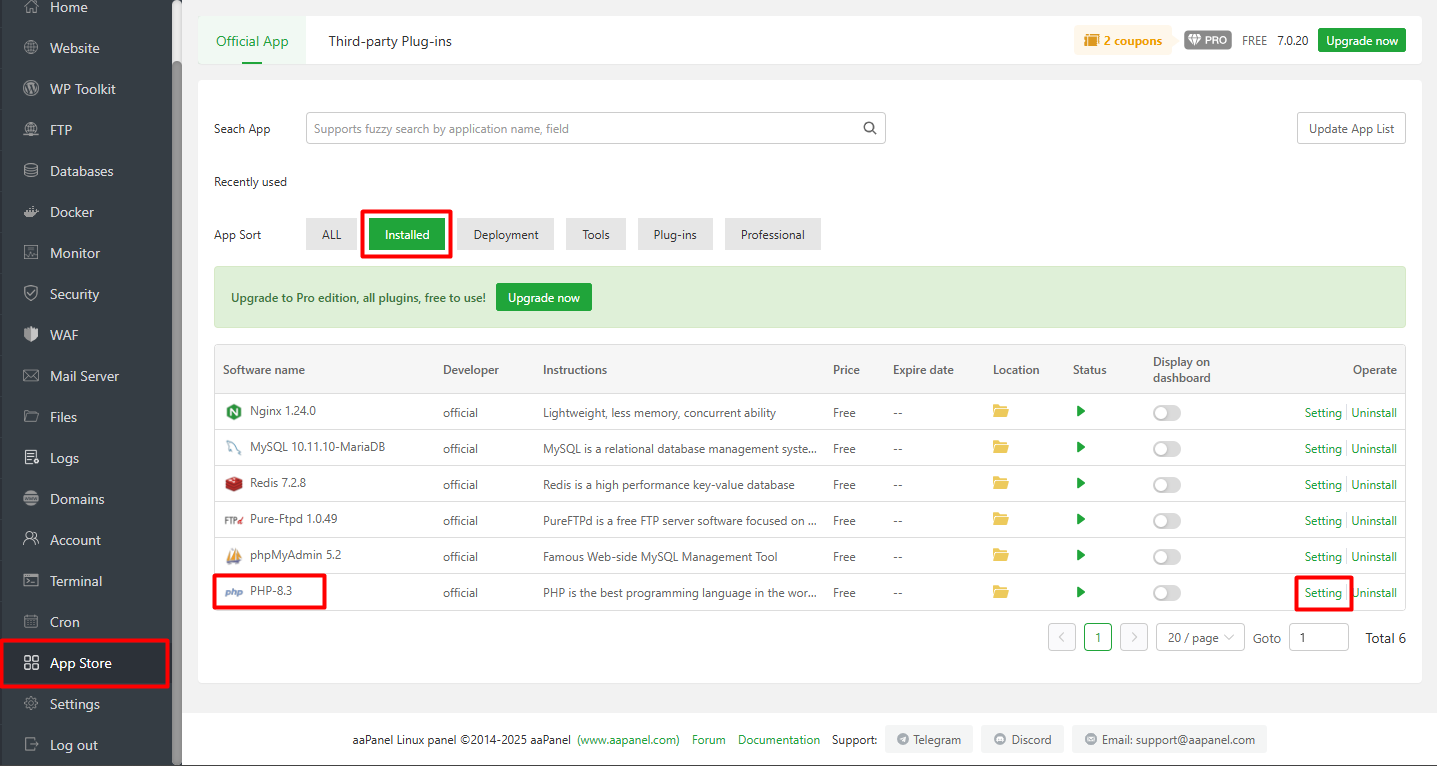Toggle phpMyAdmin display on dashboard
1437x766 pixels.
click(x=1167, y=557)
